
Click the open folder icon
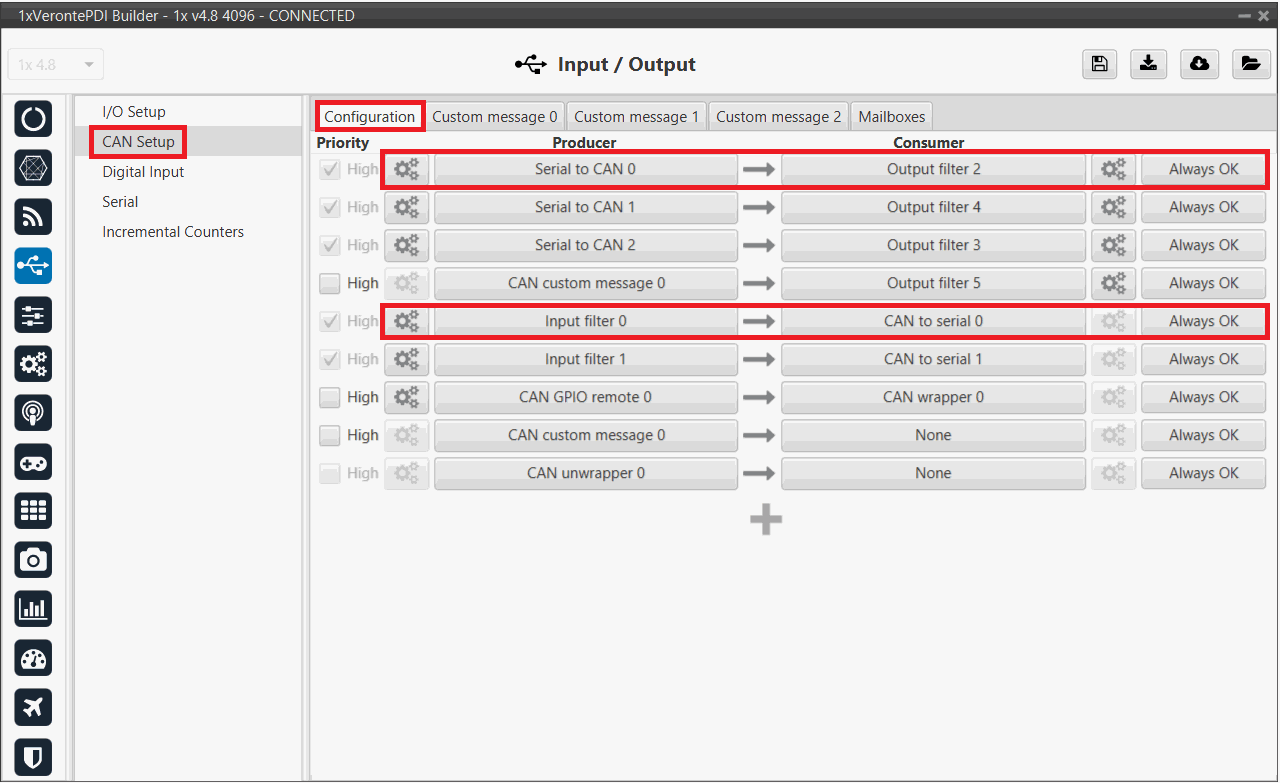pos(1250,64)
